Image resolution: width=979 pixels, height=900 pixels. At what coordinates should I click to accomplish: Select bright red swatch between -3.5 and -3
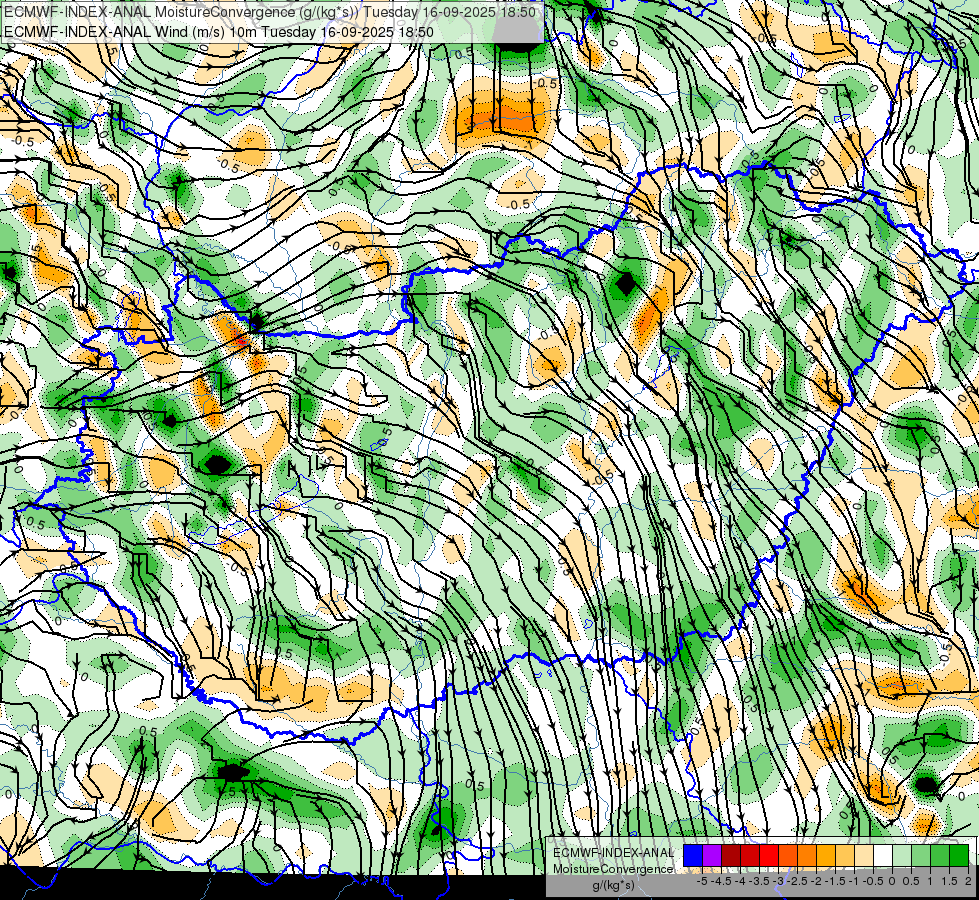(x=769, y=855)
